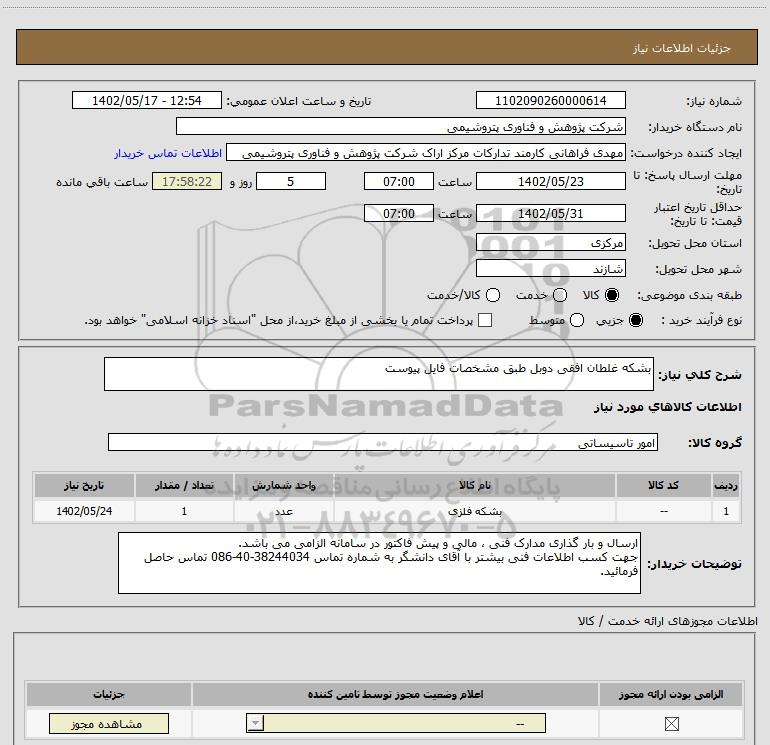Click the requester name field
The image size is (770, 745).
click(426, 153)
